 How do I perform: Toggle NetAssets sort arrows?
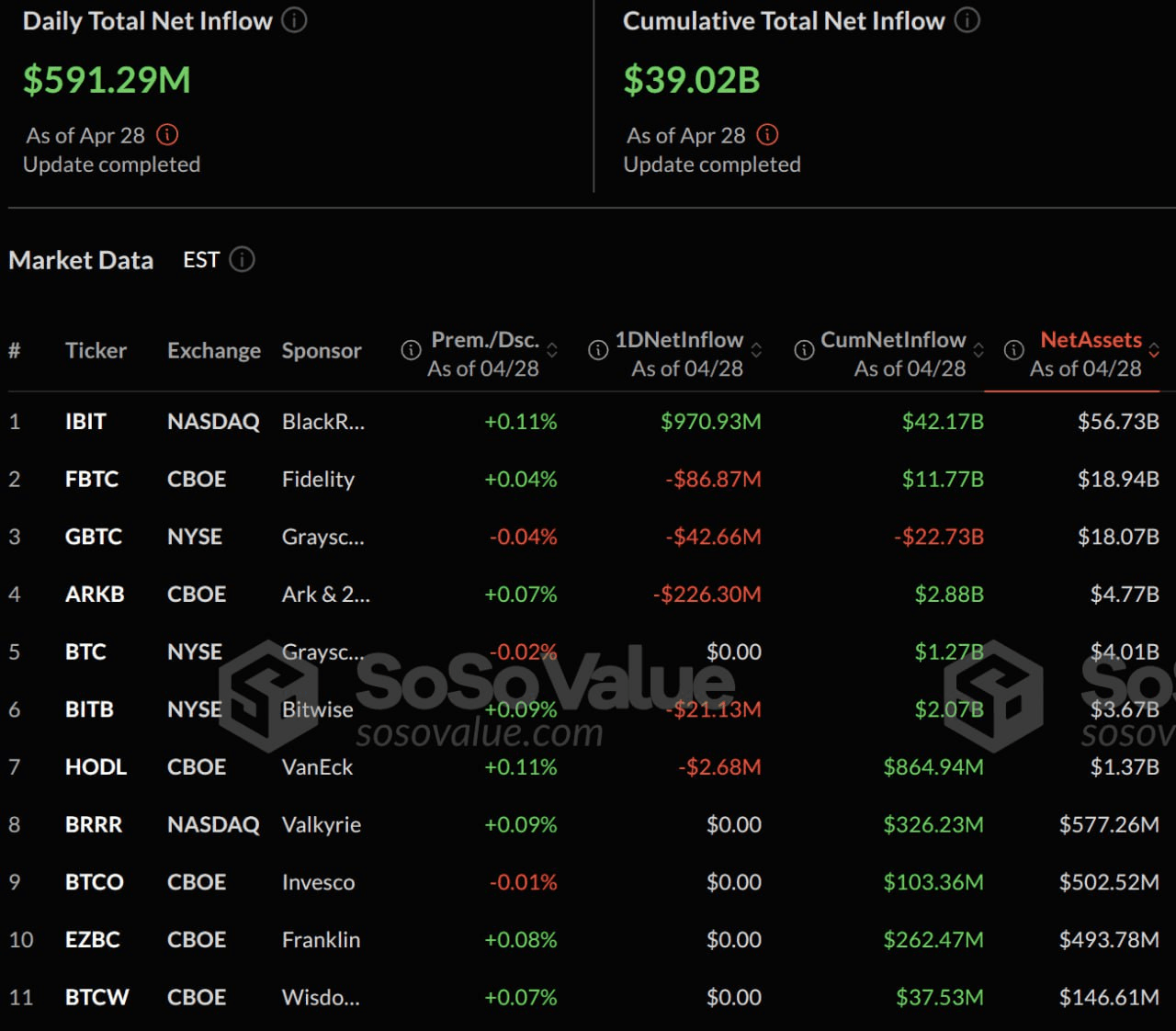click(x=1154, y=350)
